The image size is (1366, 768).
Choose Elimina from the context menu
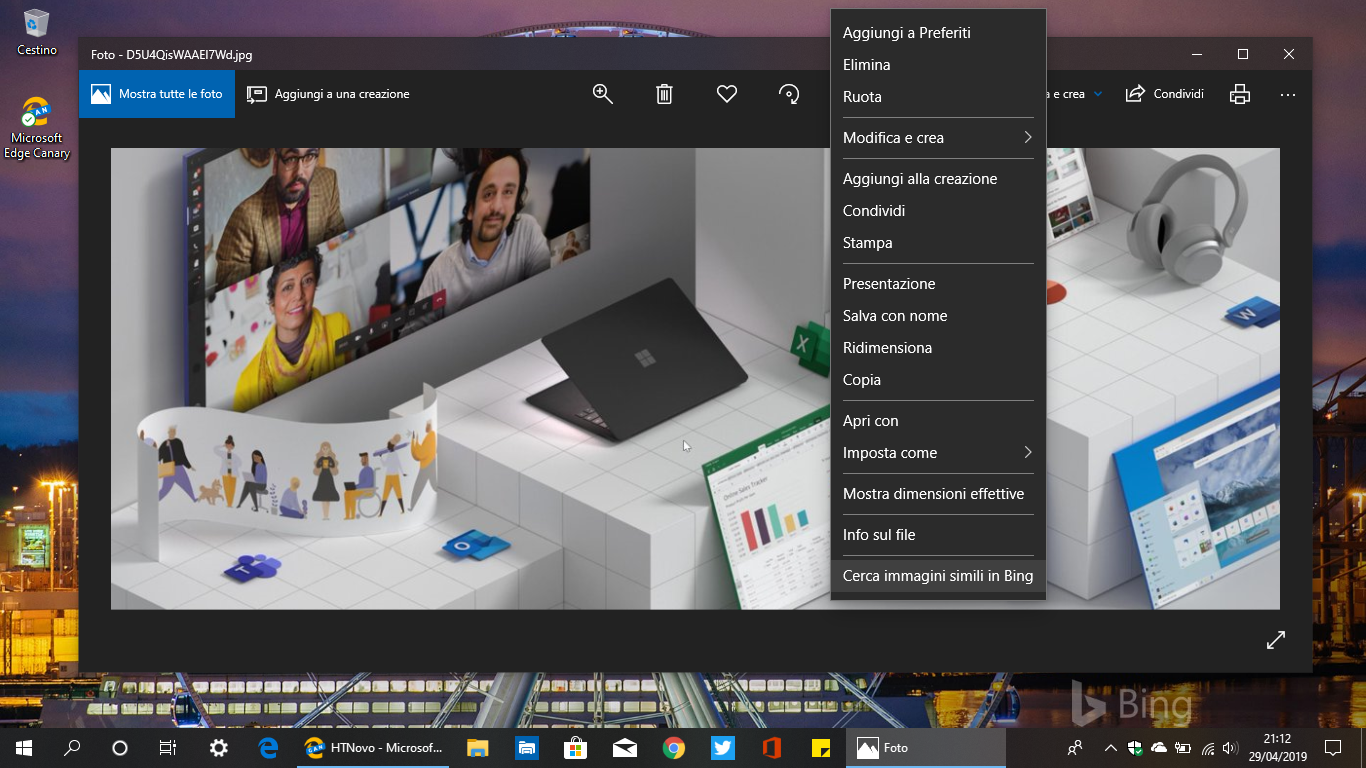tap(938, 65)
